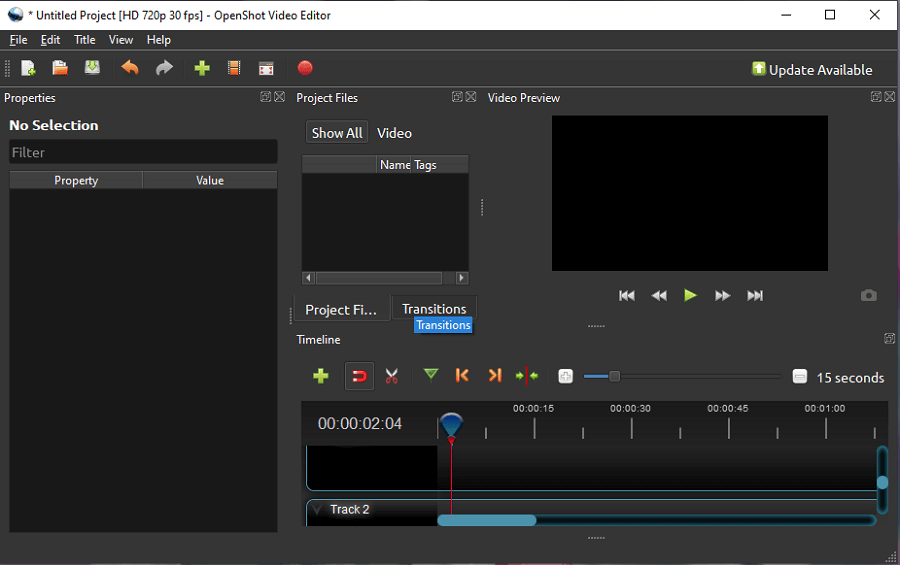The height and width of the screenshot is (565, 900).
Task: Zoom in the timeline with plus icon
Action: click(x=565, y=376)
